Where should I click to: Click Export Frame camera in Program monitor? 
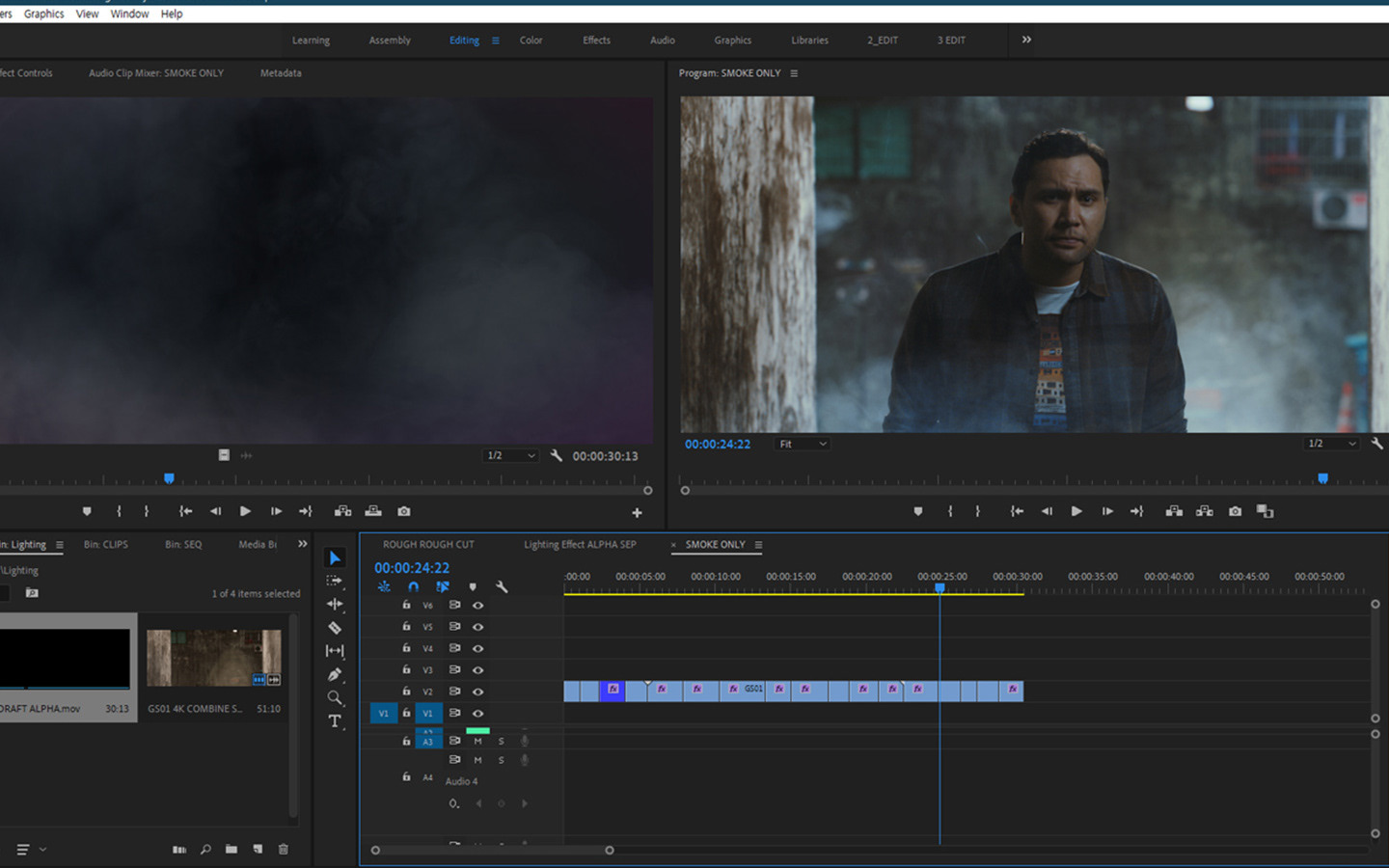coord(1235,511)
